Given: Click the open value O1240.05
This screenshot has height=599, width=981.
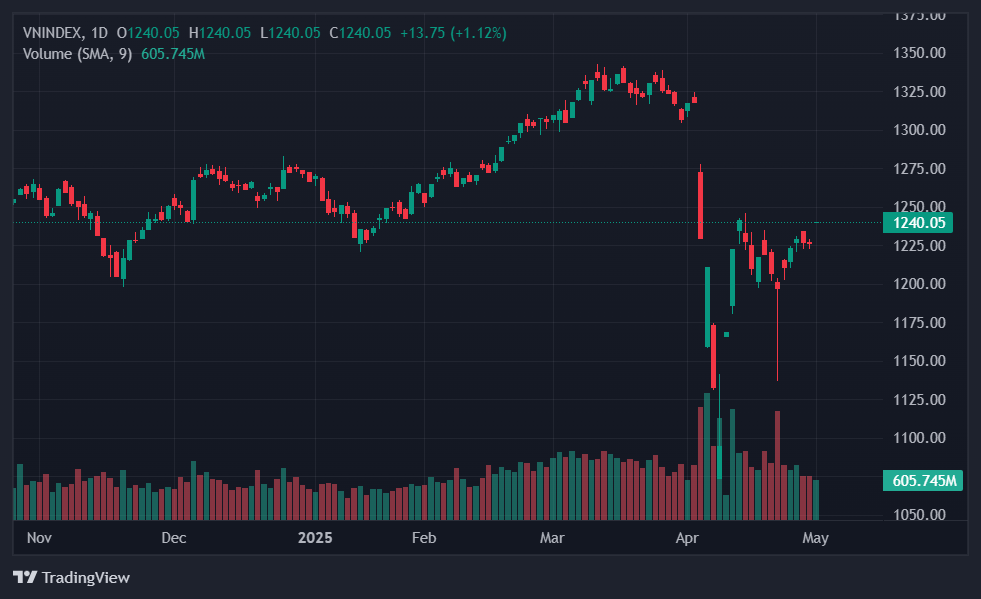Looking at the screenshot, I should tap(148, 33).
